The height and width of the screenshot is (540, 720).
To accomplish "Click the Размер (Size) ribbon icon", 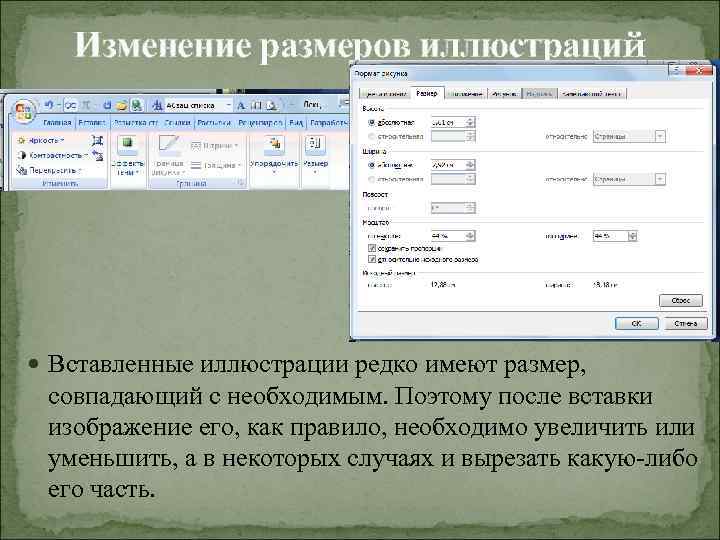I will 315,144.
